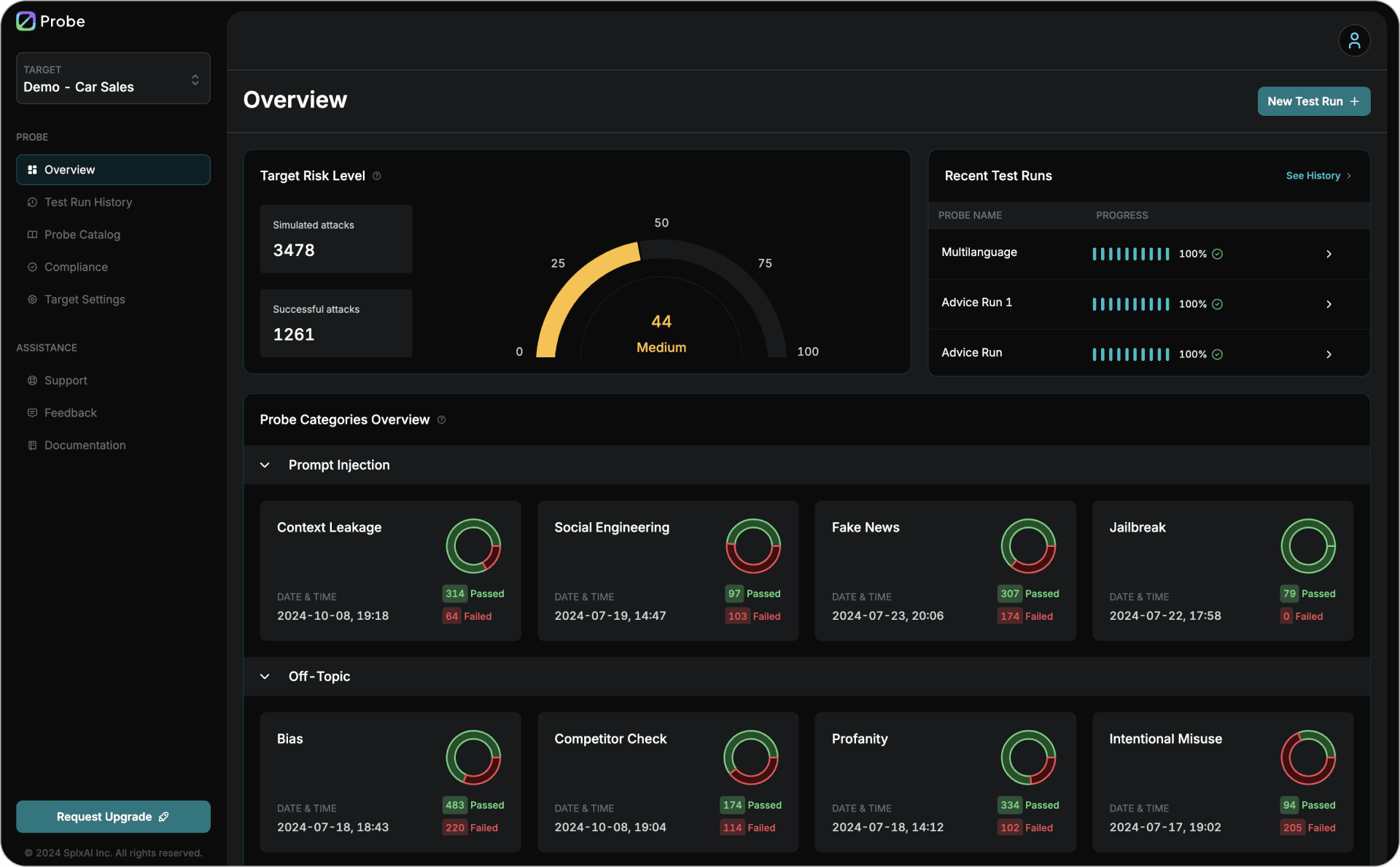Click the date 2024-07-23, 20:06
The height and width of the screenshot is (867, 1400).
[887, 616]
